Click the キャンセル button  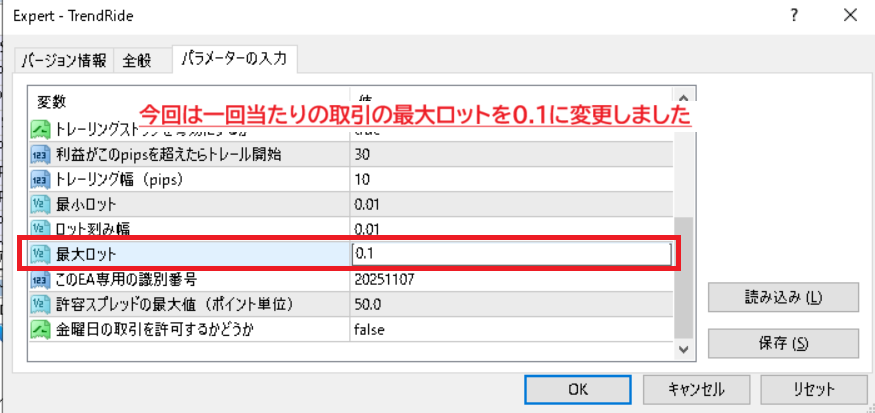point(696,389)
